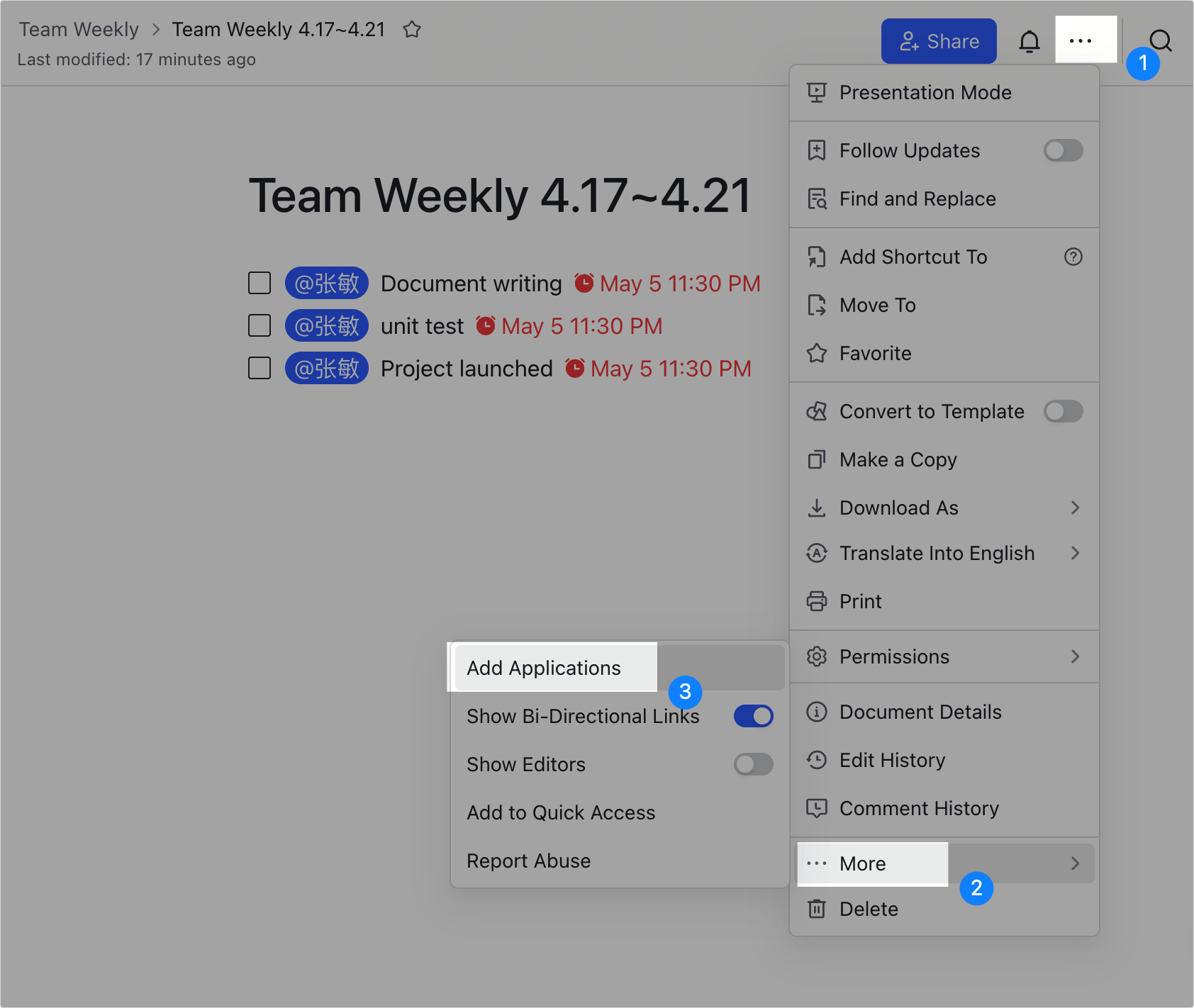Expand the Download As submenu
The height and width of the screenshot is (1008, 1194).
click(x=1074, y=508)
